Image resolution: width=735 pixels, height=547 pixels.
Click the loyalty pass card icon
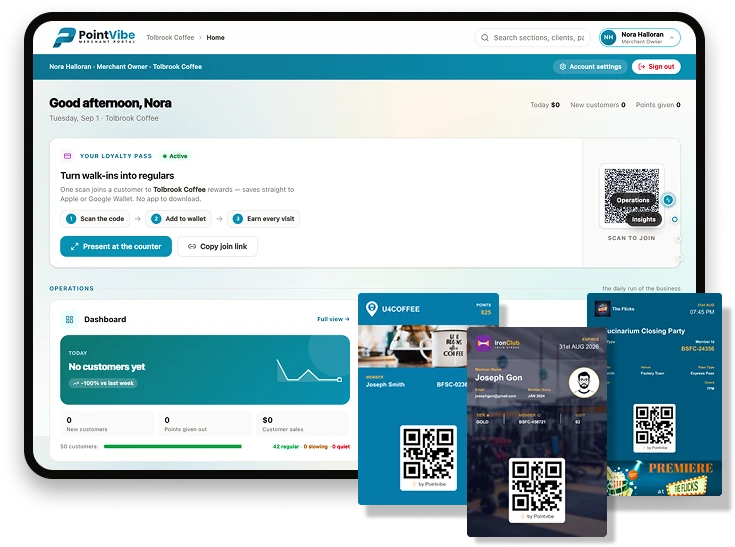(x=68, y=156)
